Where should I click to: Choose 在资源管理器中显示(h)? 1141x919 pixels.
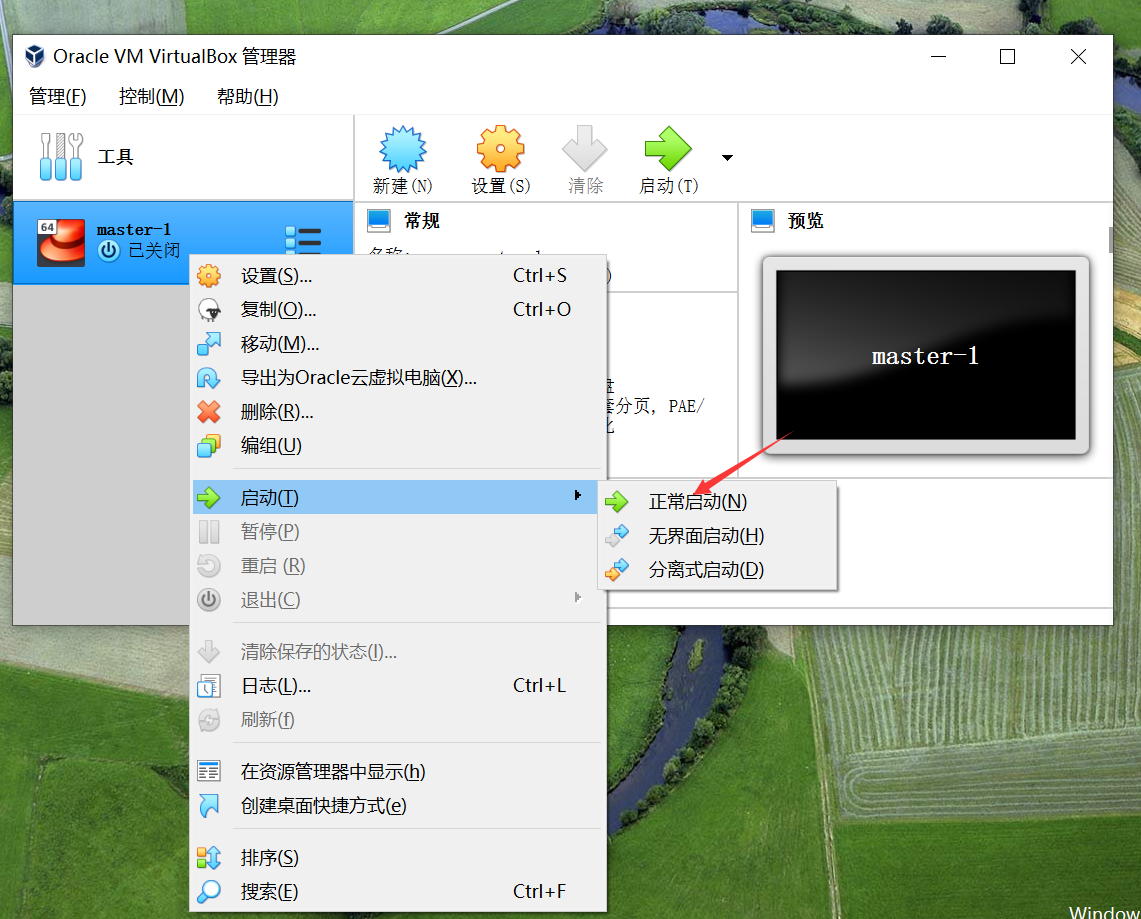pos(398,771)
